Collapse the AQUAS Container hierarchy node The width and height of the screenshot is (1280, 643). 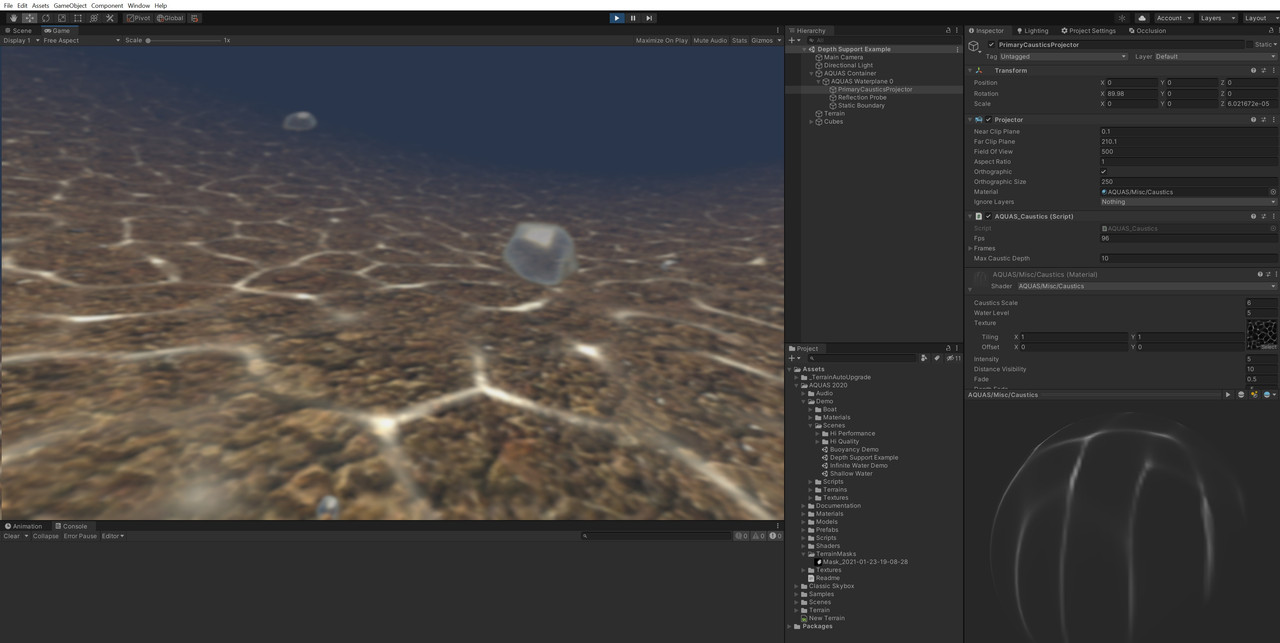812,74
